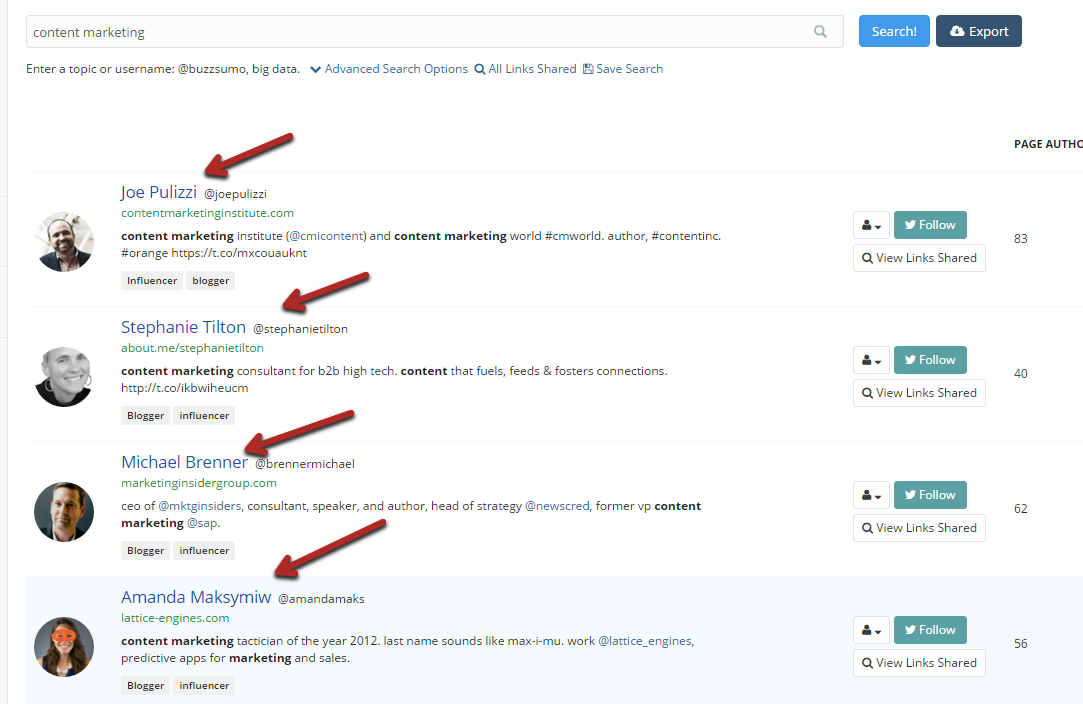Visit about.me/stephanietilton link

coord(192,348)
